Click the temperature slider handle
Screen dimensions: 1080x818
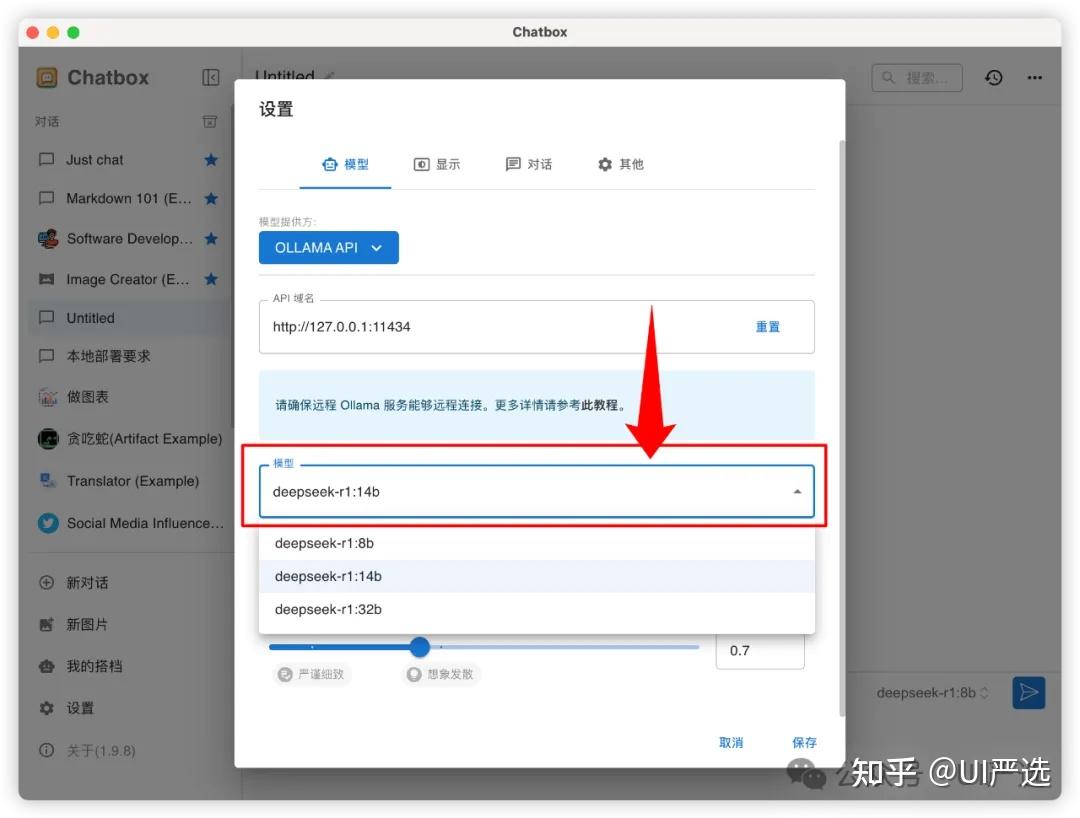pos(419,647)
